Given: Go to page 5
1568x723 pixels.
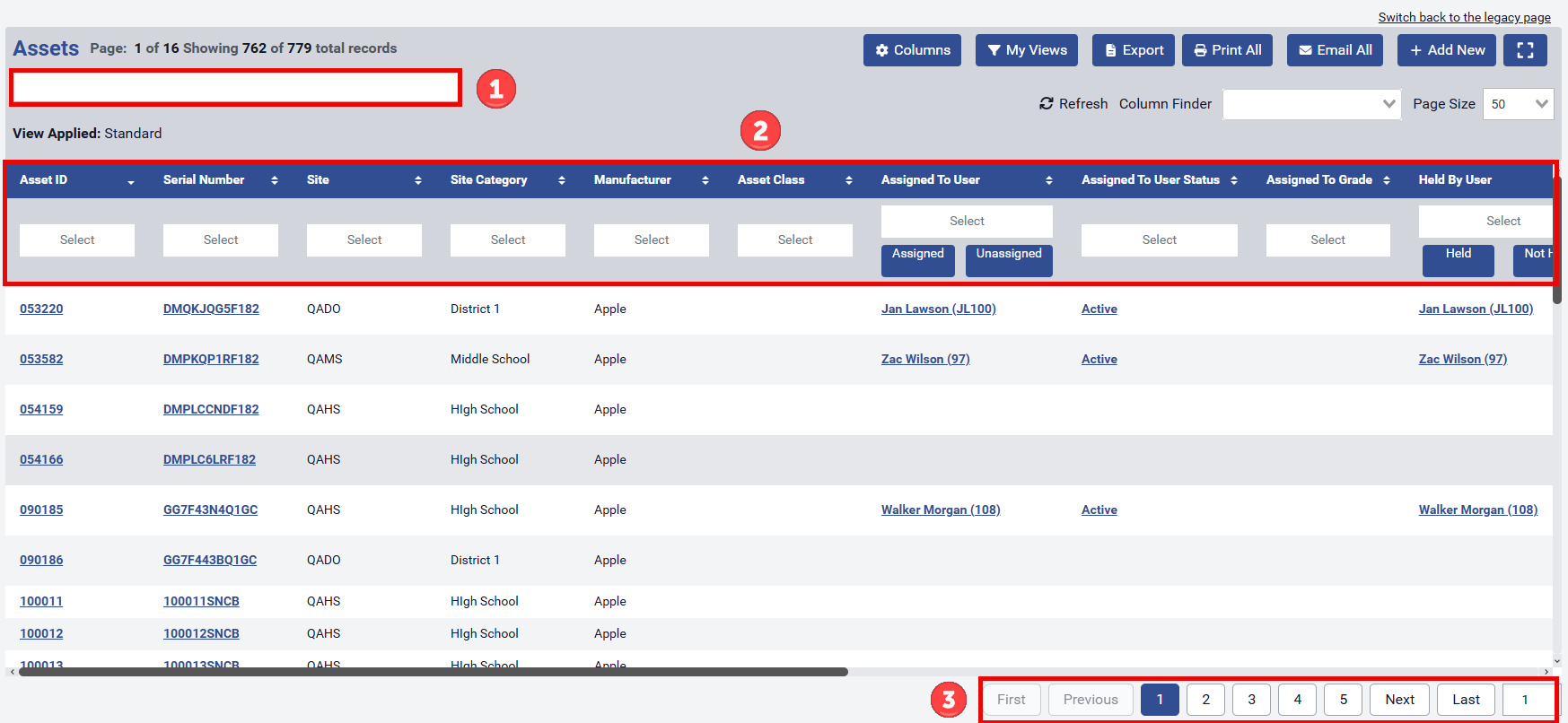Looking at the screenshot, I should click(1344, 700).
